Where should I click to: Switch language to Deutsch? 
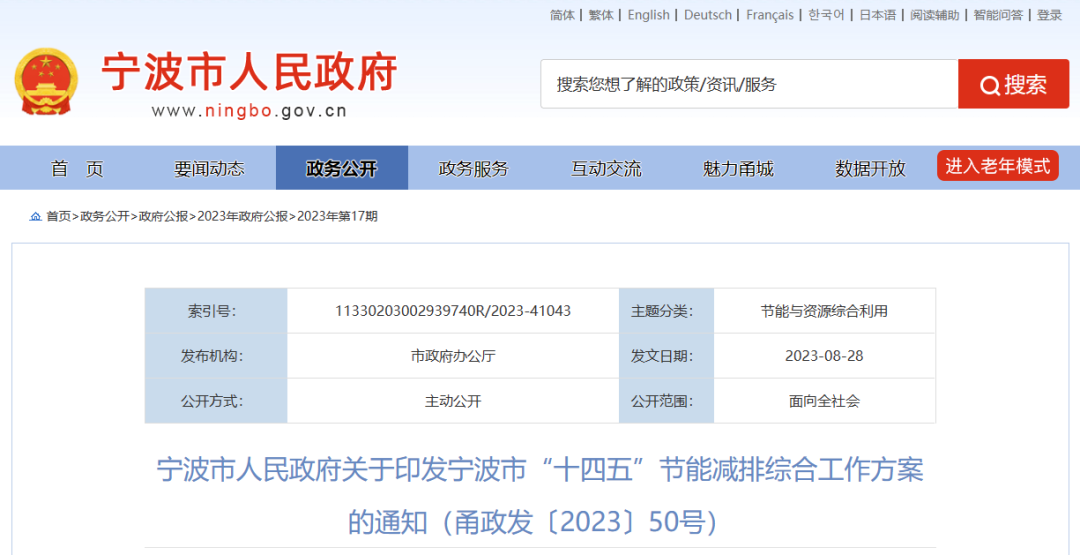coord(708,15)
